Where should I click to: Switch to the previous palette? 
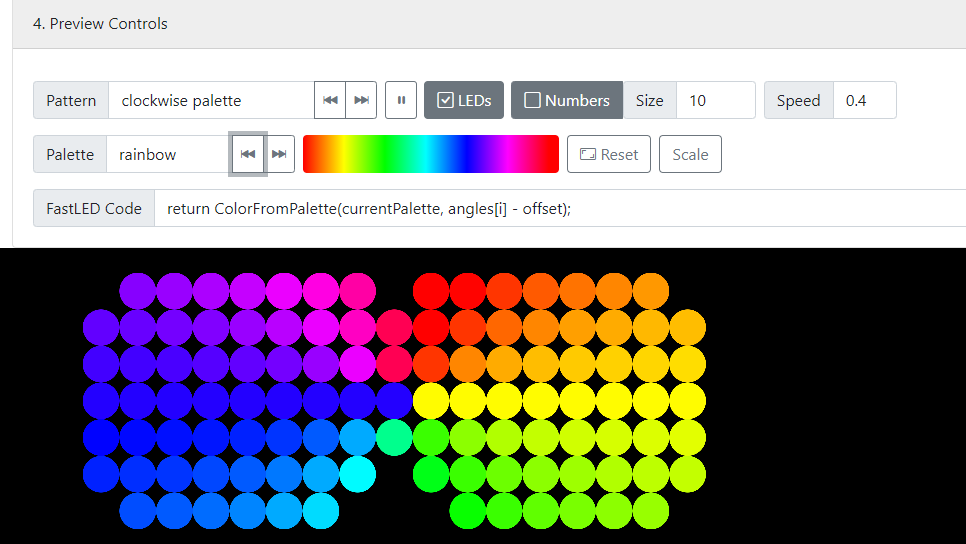tap(248, 154)
